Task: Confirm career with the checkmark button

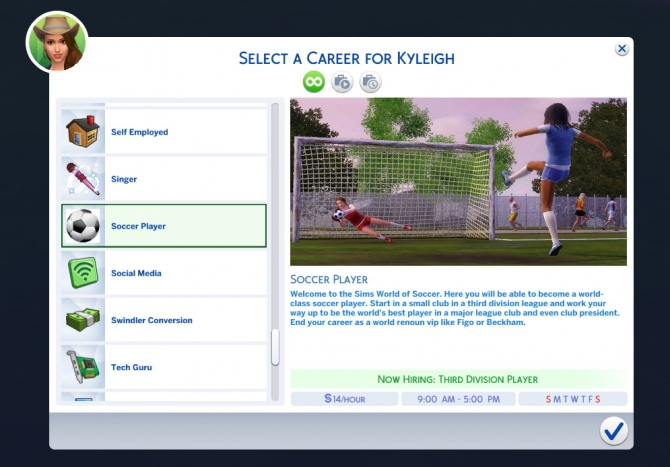Action: pyautogui.click(x=613, y=431)
